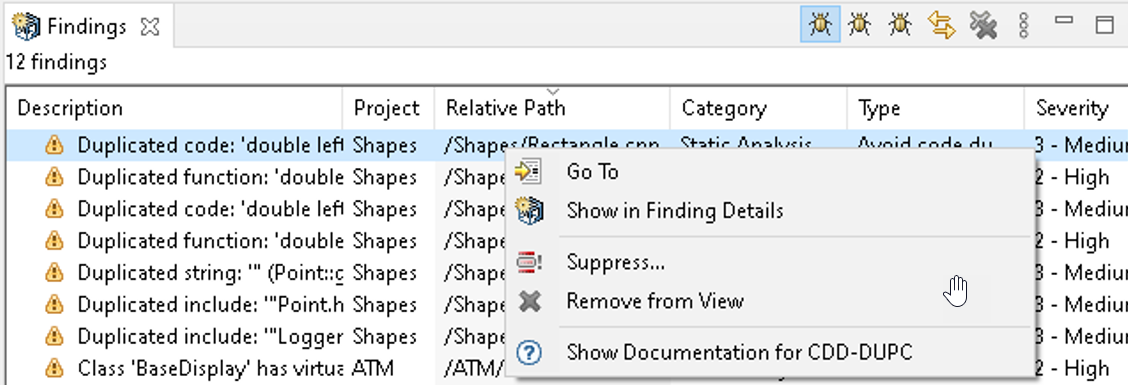Click the Category column header
1128x385 pixels.
(759, 109)
